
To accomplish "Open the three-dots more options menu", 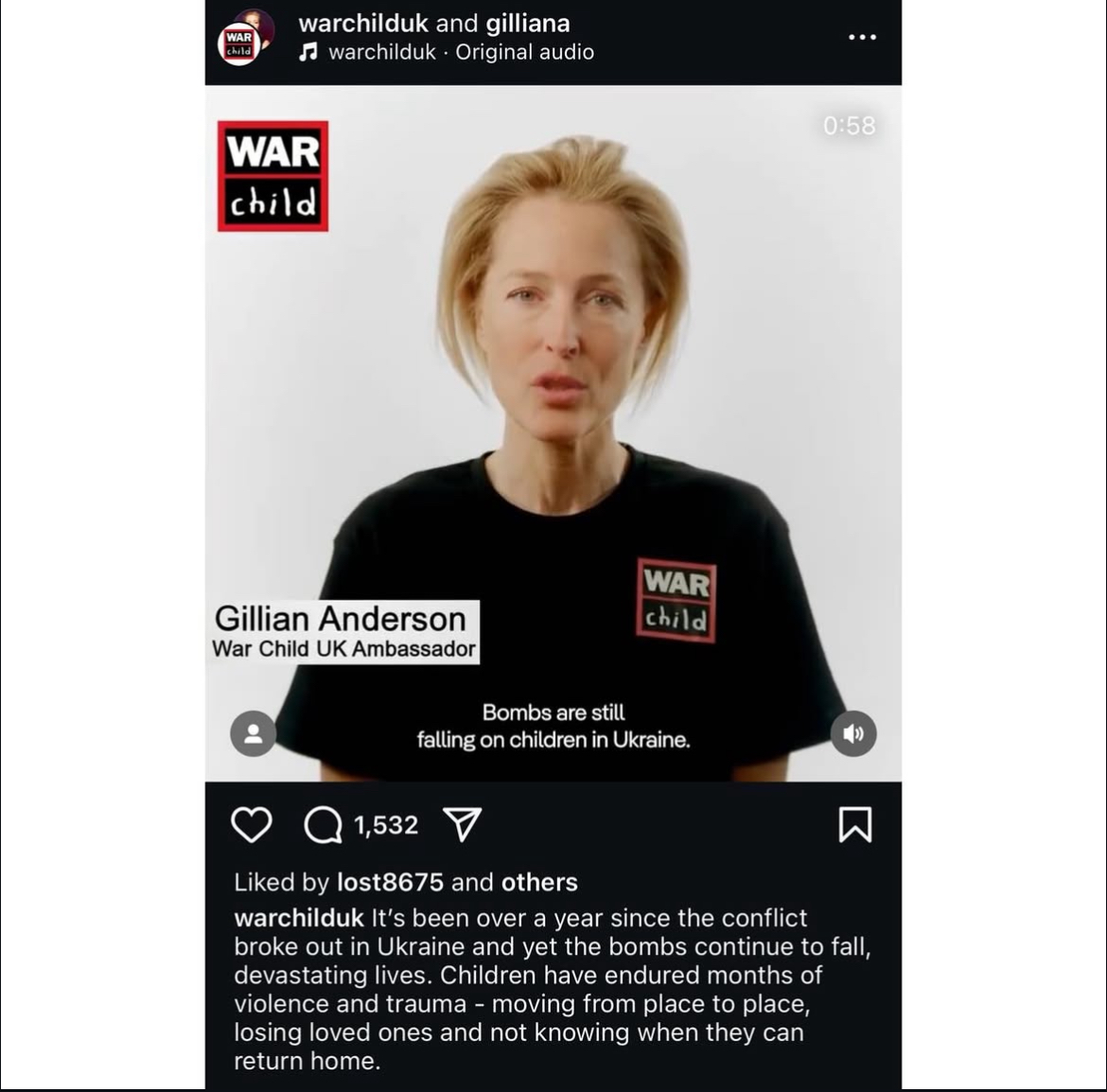I will (x=862, y=37).
